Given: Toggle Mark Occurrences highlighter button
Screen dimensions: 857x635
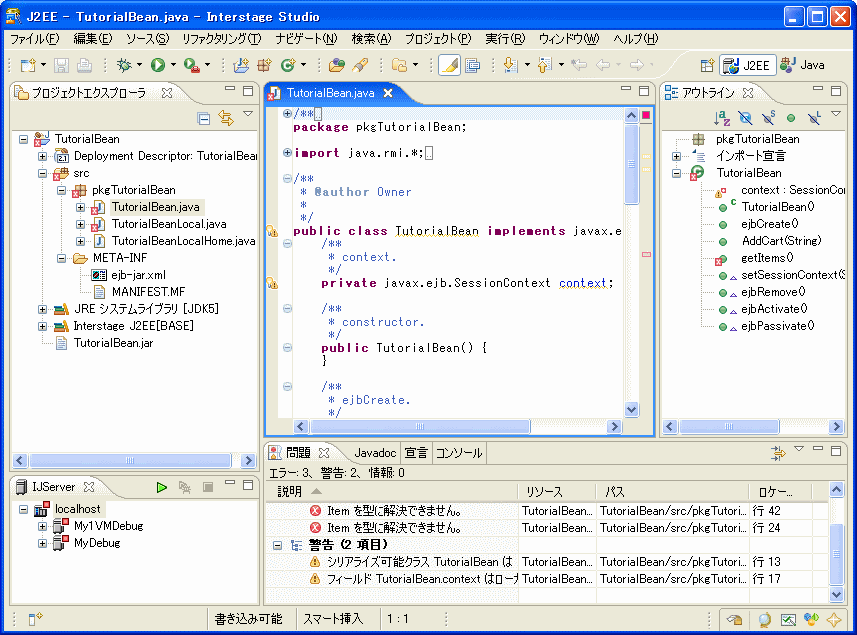Looking at the screenshot, I should click(449, 66).
